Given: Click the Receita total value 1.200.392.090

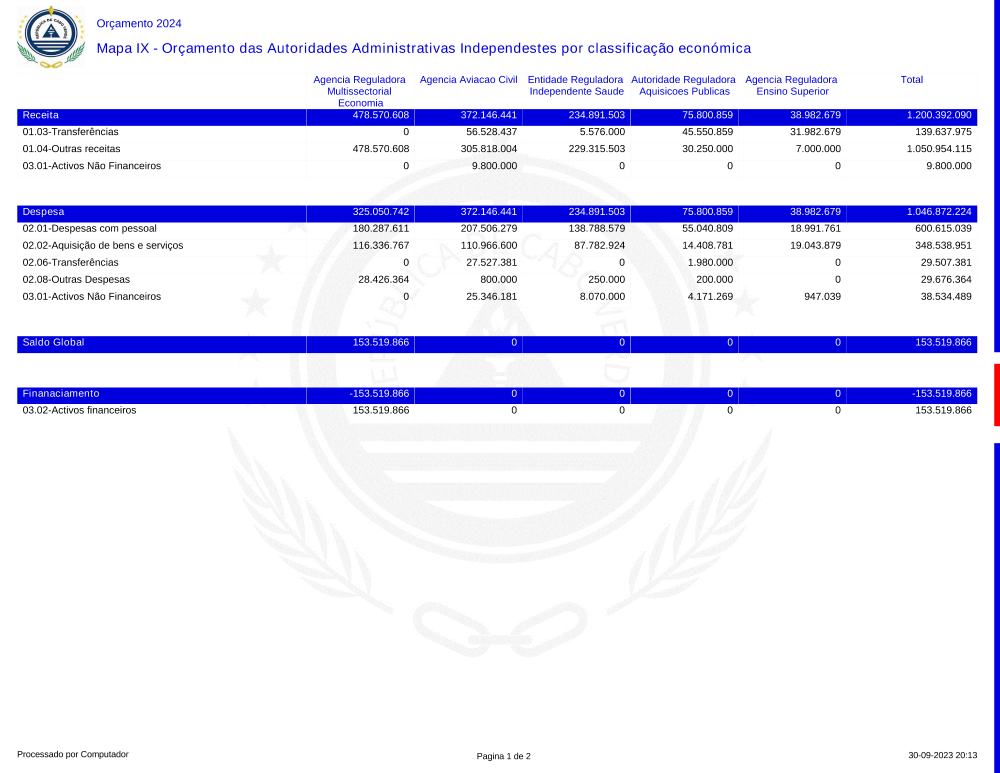Looking at the screenshot, I should click(x=938, y=115).
